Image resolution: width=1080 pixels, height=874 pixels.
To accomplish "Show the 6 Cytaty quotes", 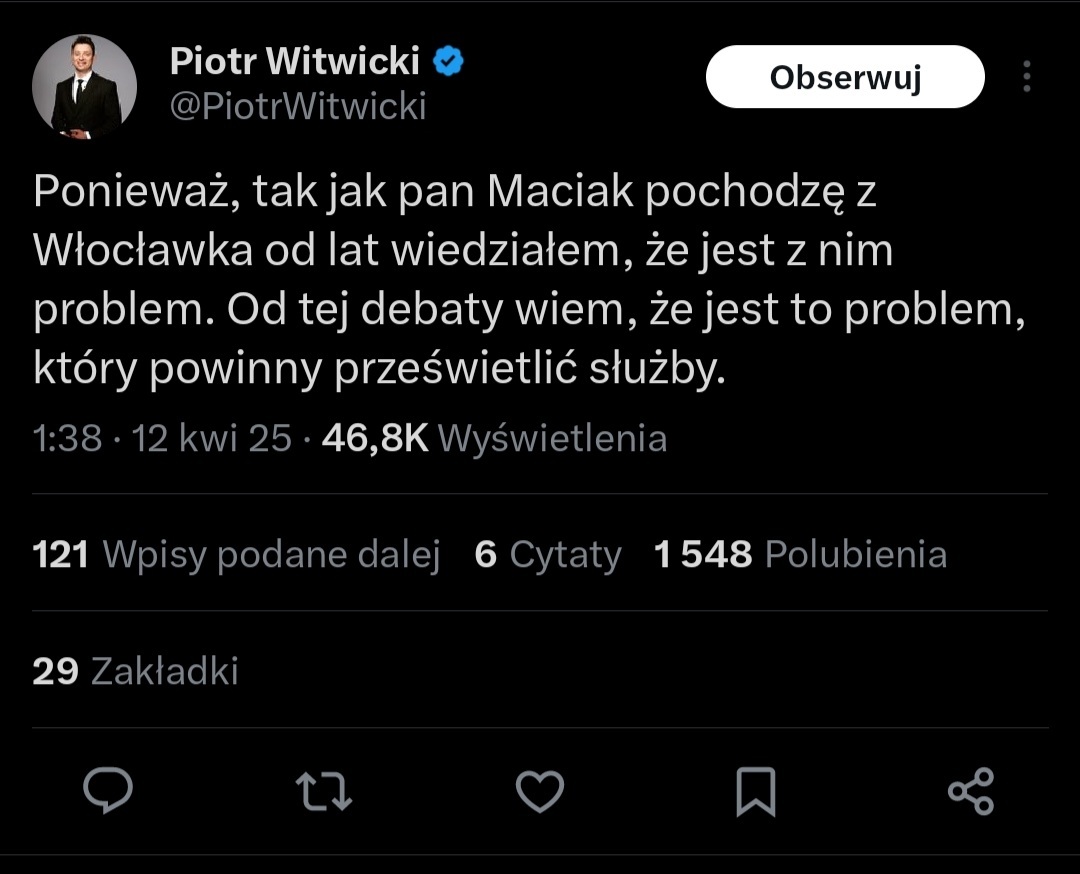I will 548,554.
